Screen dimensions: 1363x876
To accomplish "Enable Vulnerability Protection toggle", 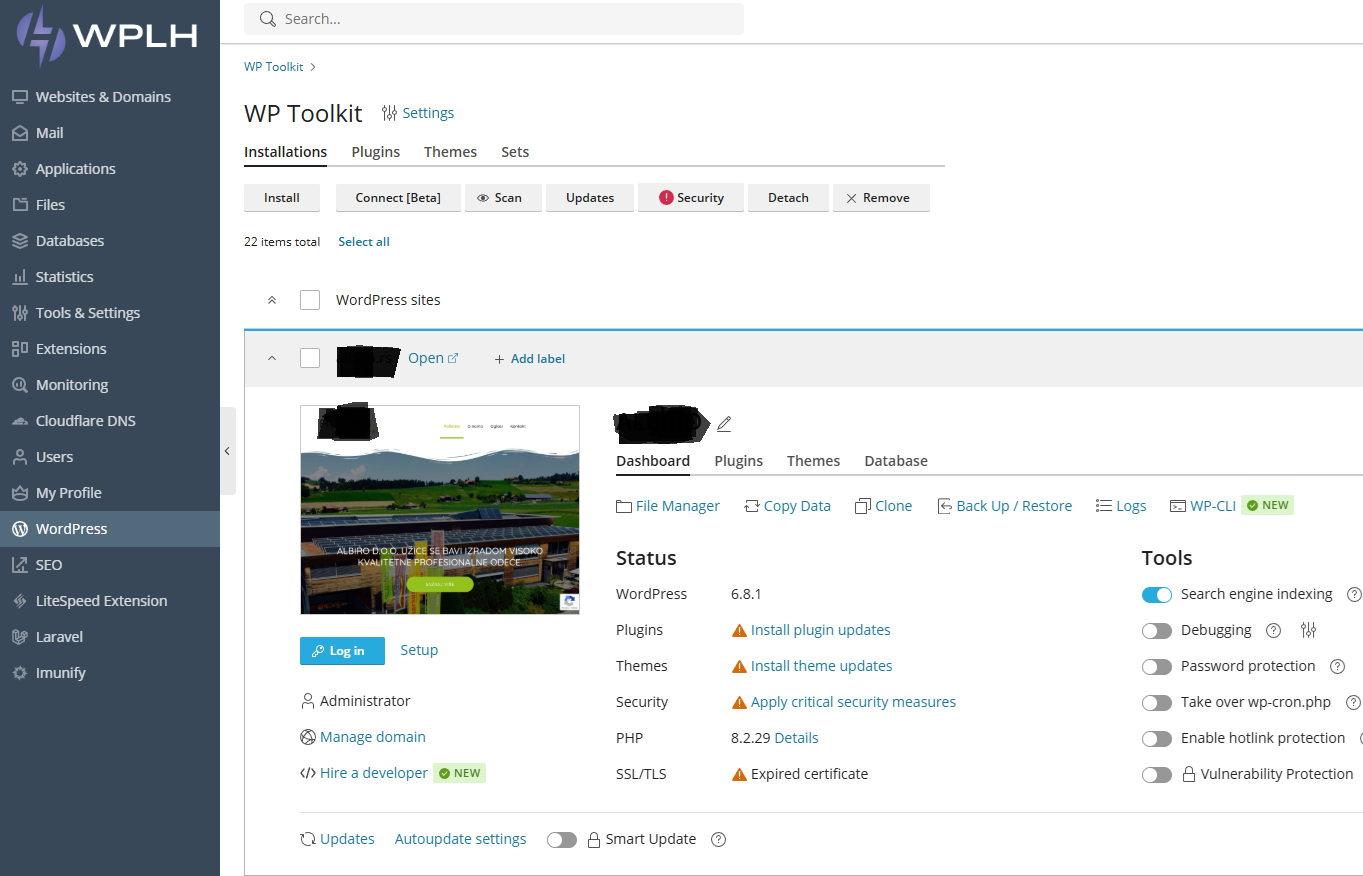I will click(x=1157, y=775).
